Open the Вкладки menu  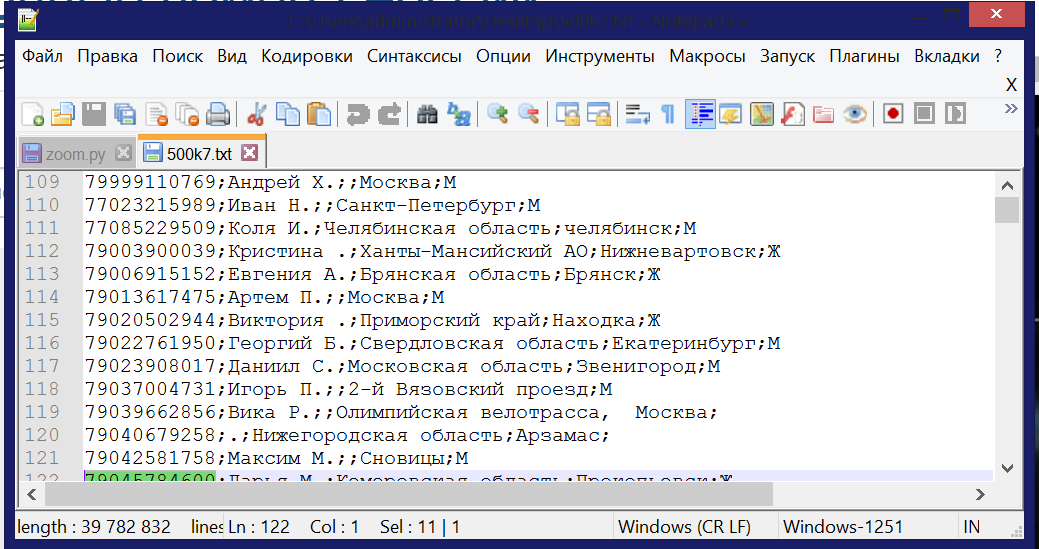[946, 56]
